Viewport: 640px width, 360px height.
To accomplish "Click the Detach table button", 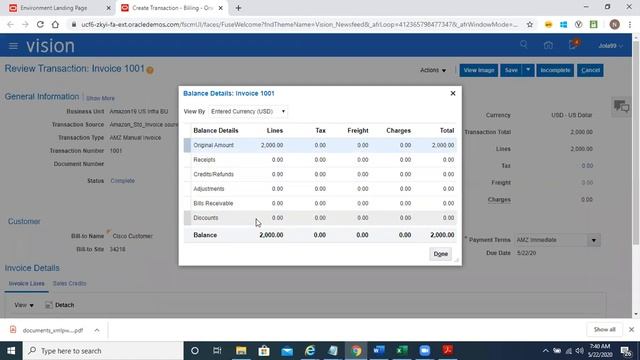I will pyautogui.click(x=60, y=305).
